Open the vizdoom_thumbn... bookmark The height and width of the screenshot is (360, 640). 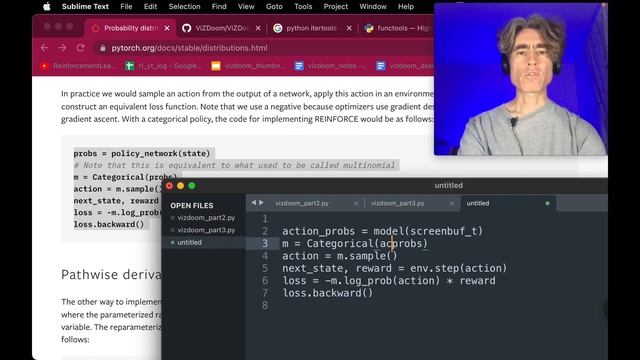point(247,66)
